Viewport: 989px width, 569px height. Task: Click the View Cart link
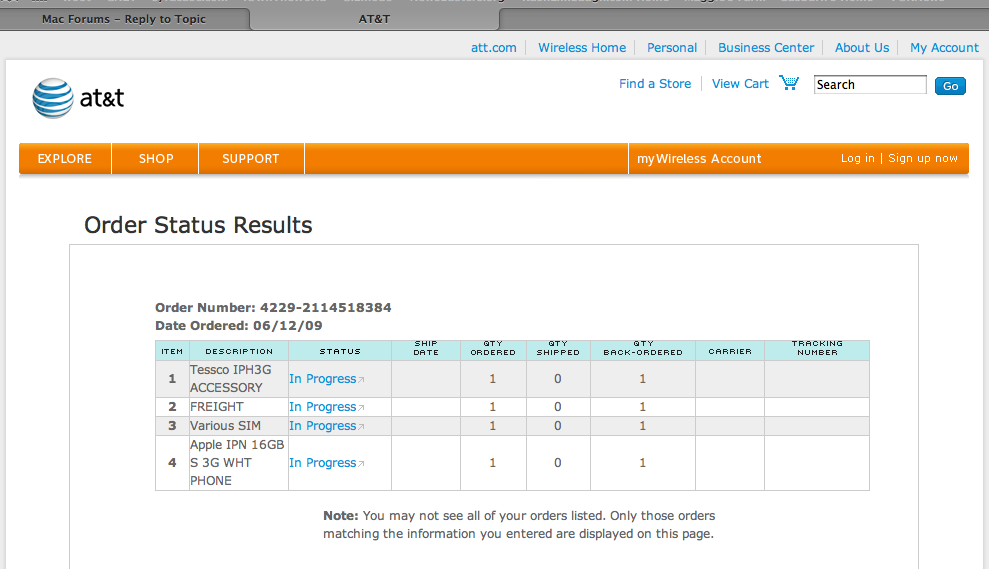coord(740,83)
